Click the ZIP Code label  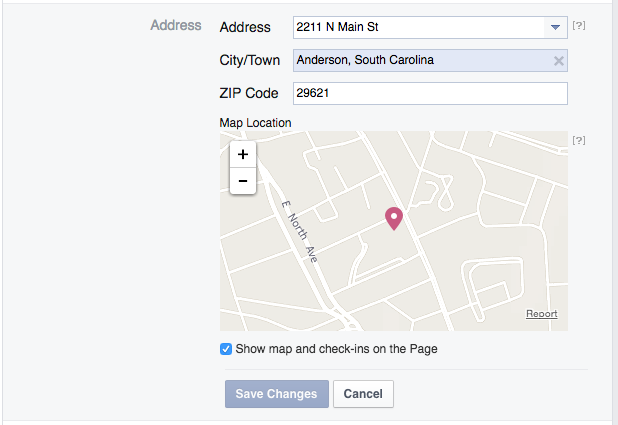pyautogui.click(x=249, y=93)
